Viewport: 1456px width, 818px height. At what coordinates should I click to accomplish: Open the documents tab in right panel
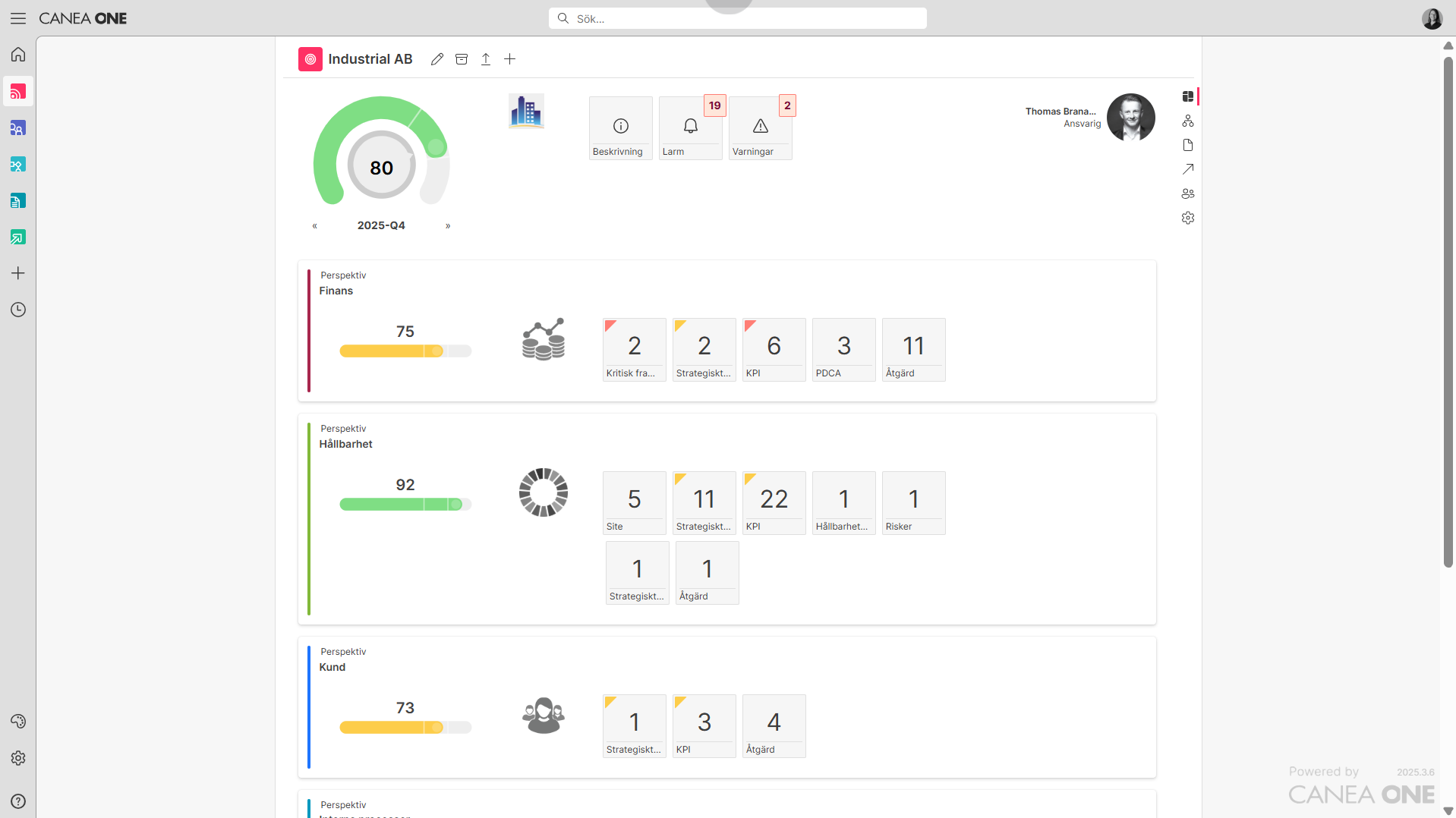point(1188,145)
